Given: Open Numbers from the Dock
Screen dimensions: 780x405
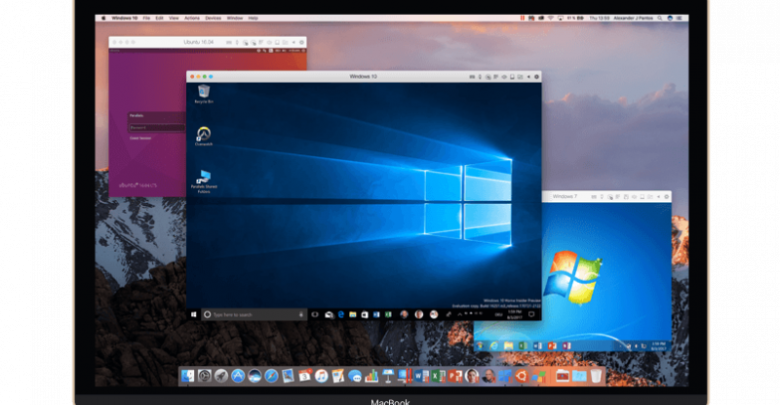Looking at the screenshot, I should (372, 376).
